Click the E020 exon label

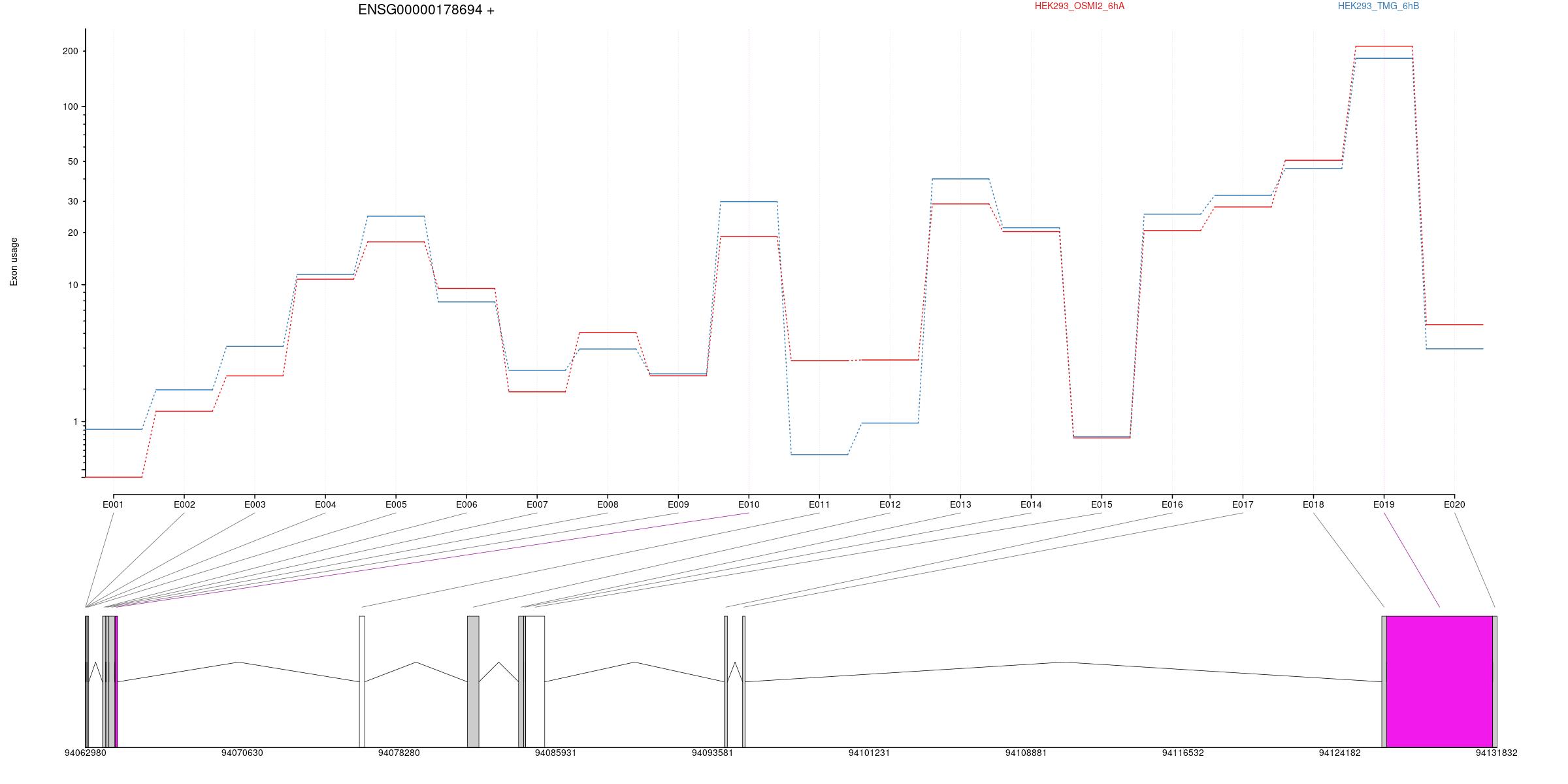(1454, 504)
